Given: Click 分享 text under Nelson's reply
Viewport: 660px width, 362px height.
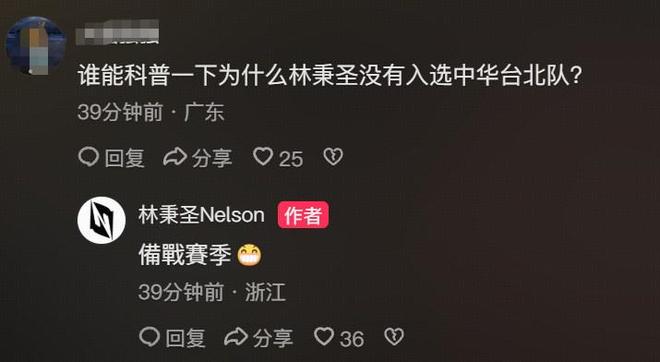Looking at the screenshot, I should (x=273, y=338).
